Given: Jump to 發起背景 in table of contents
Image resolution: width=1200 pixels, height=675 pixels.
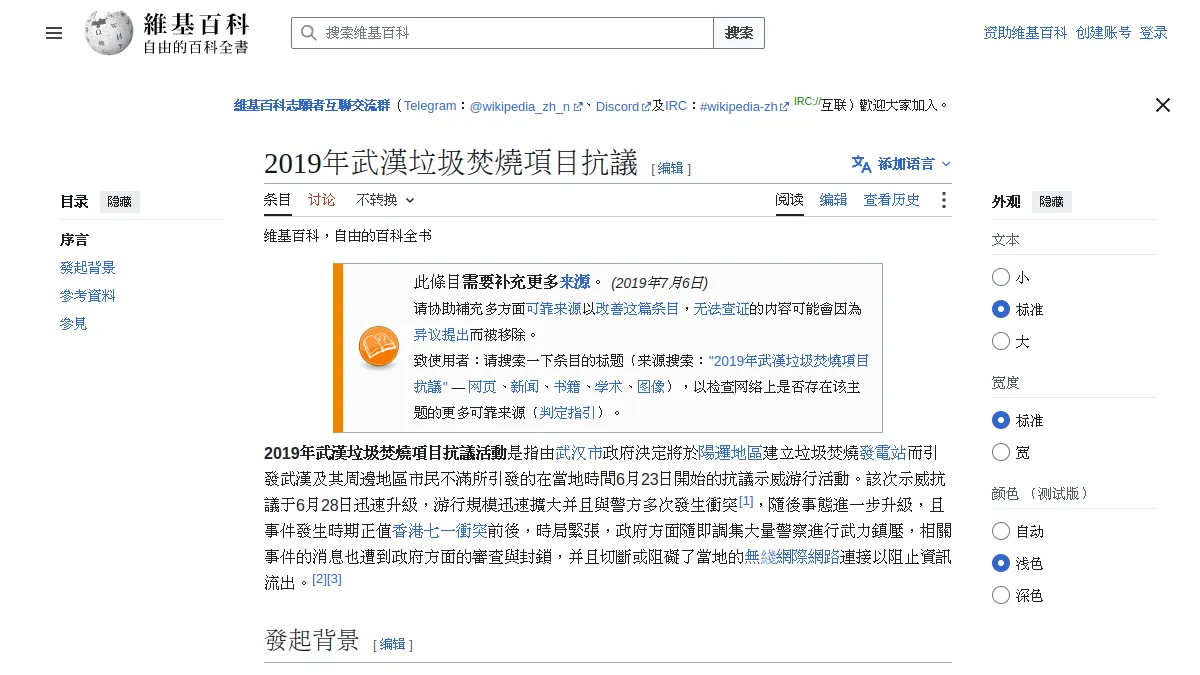Looking at the screenshot, I should (88, 268).
